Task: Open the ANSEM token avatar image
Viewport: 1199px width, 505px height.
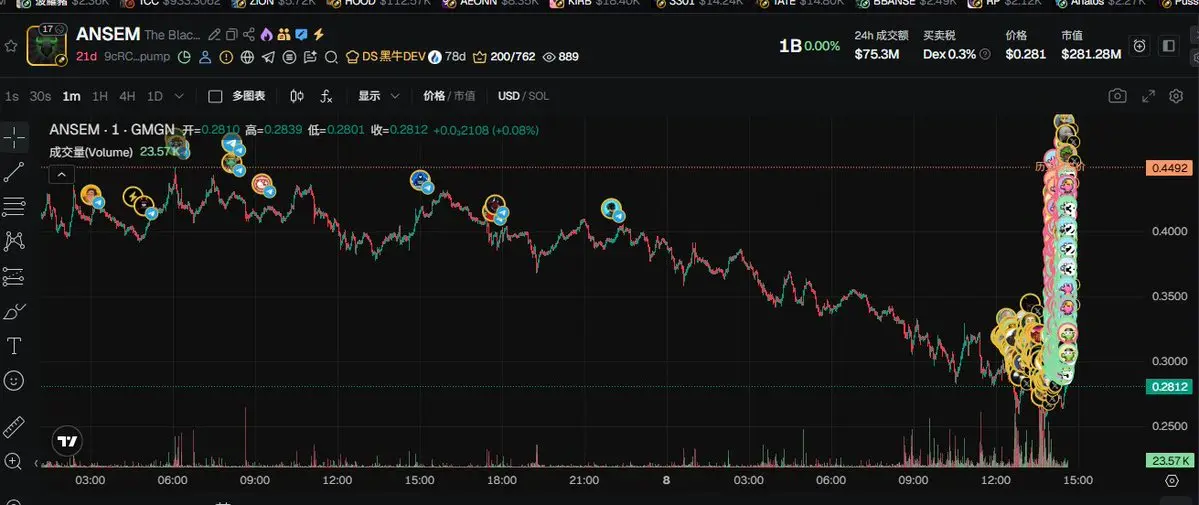Action: tap(46, 45)
